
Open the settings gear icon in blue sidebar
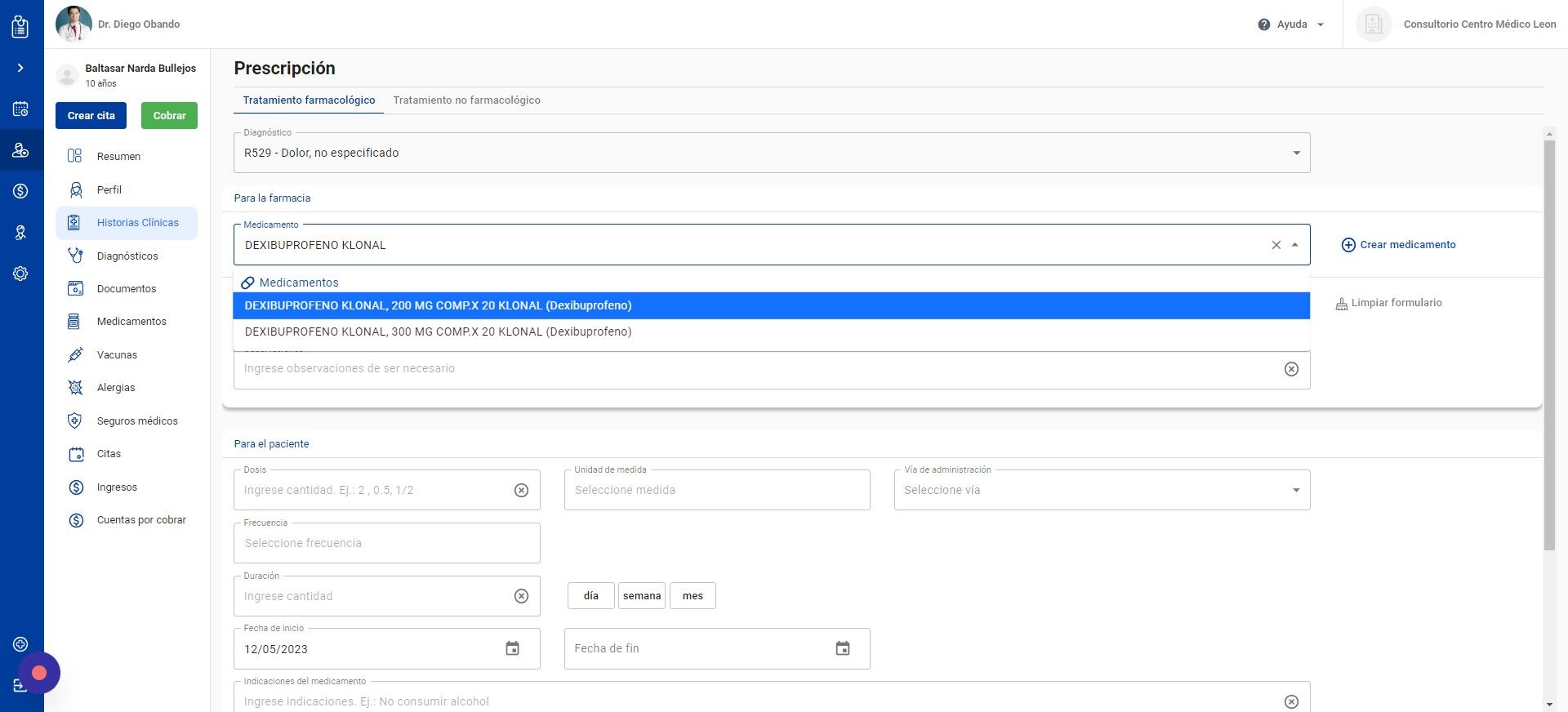[x=20, y=274]
